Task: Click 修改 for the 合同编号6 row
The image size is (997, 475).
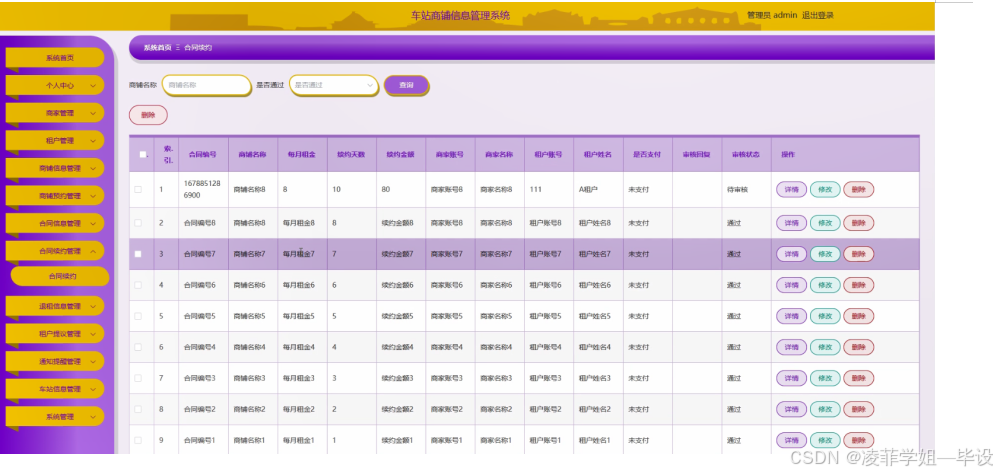Action: [825, 285]
